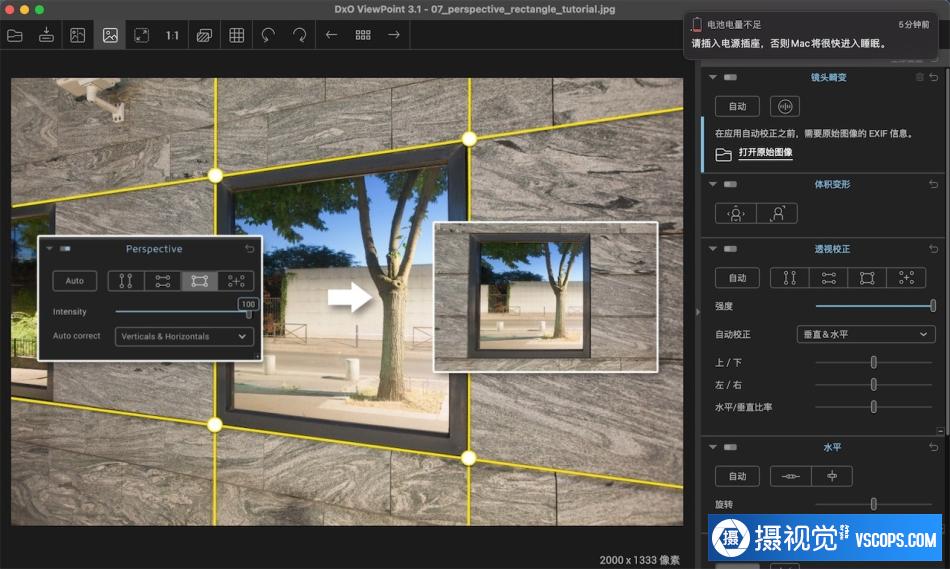950x569 pixels.
Task: Click the 体积变形 panel title
Action: coord(832,184)
